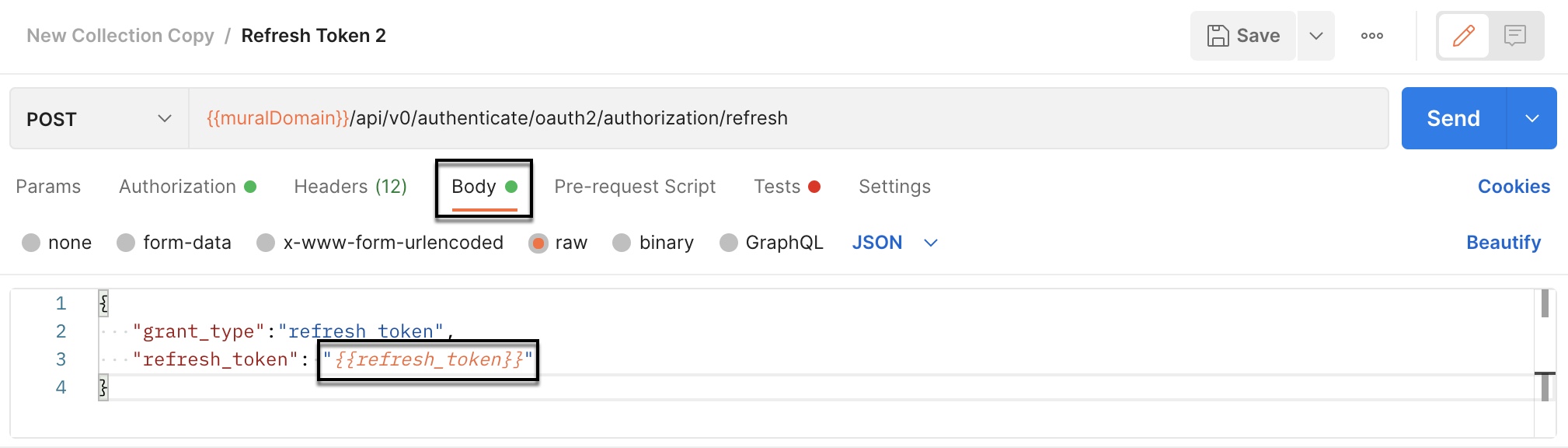
Task: Open the Params tab
Action: pyautogui.click(x=48, y=187)
